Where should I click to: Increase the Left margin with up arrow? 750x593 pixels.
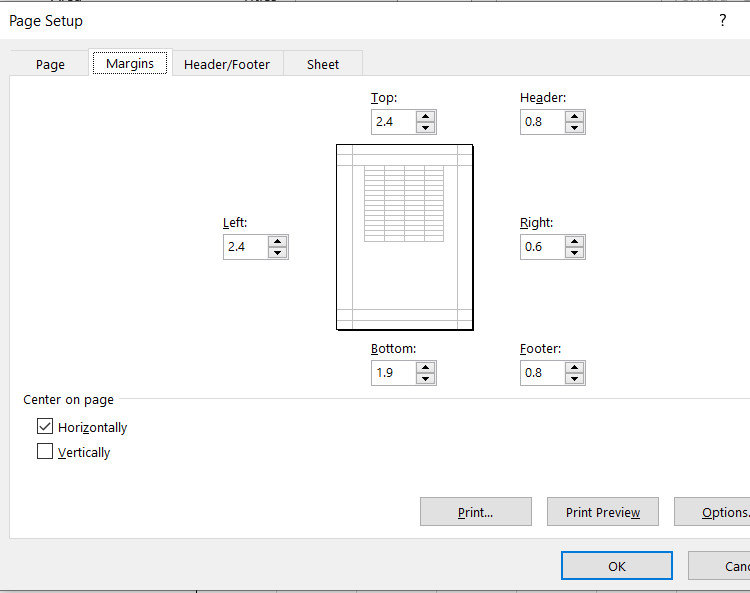click(277, 241)
